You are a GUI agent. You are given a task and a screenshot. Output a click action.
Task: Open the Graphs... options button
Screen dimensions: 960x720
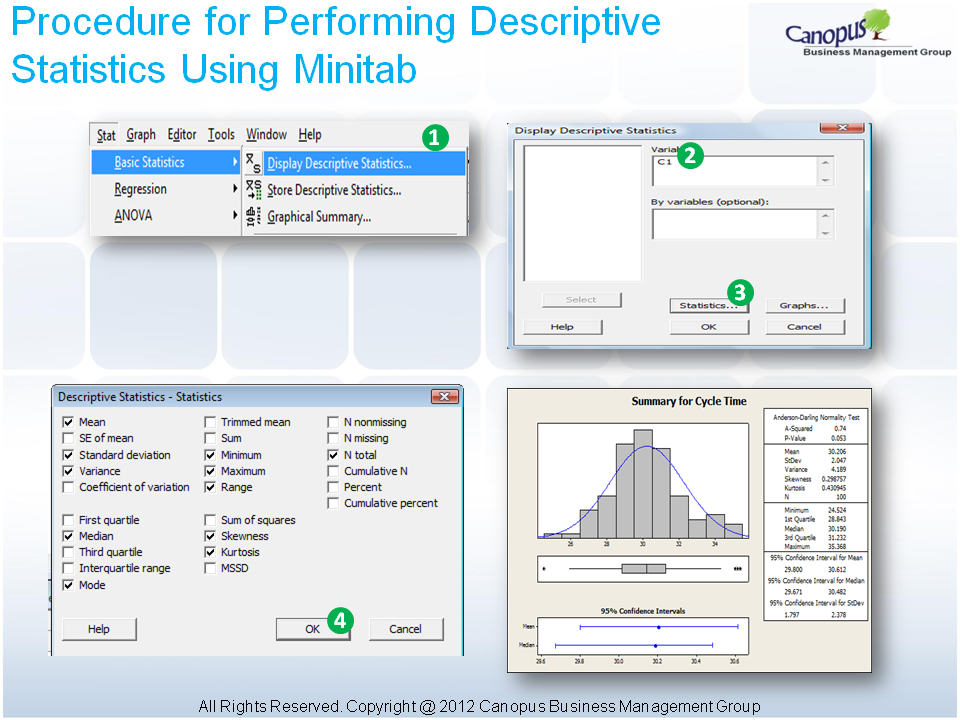click(804, 306)
